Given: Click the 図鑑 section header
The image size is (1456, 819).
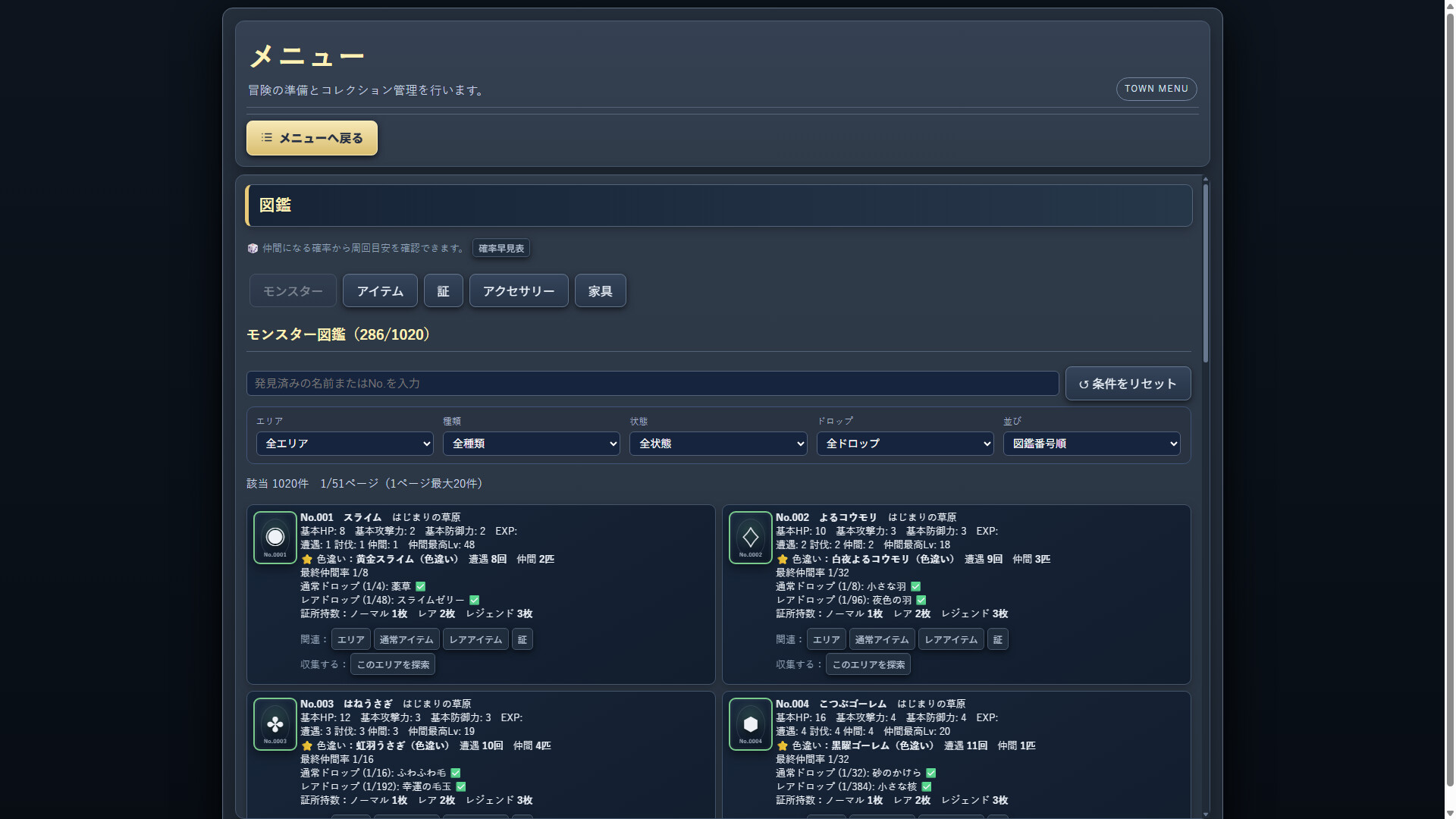Looking at the screenshot, I should pyautogui.click(x=718, y=206).
